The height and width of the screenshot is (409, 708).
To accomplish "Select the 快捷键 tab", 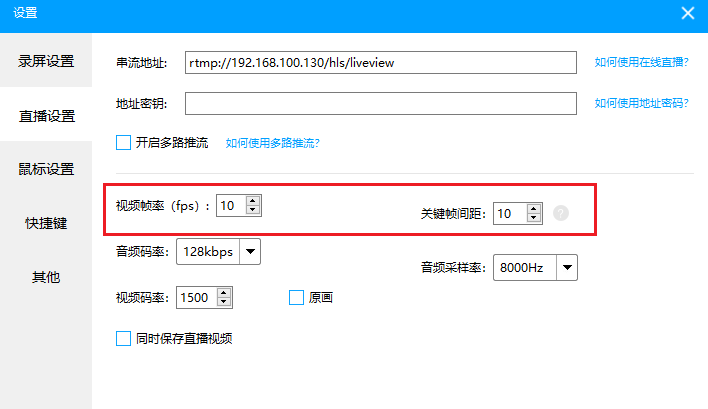I will (46, 223).
